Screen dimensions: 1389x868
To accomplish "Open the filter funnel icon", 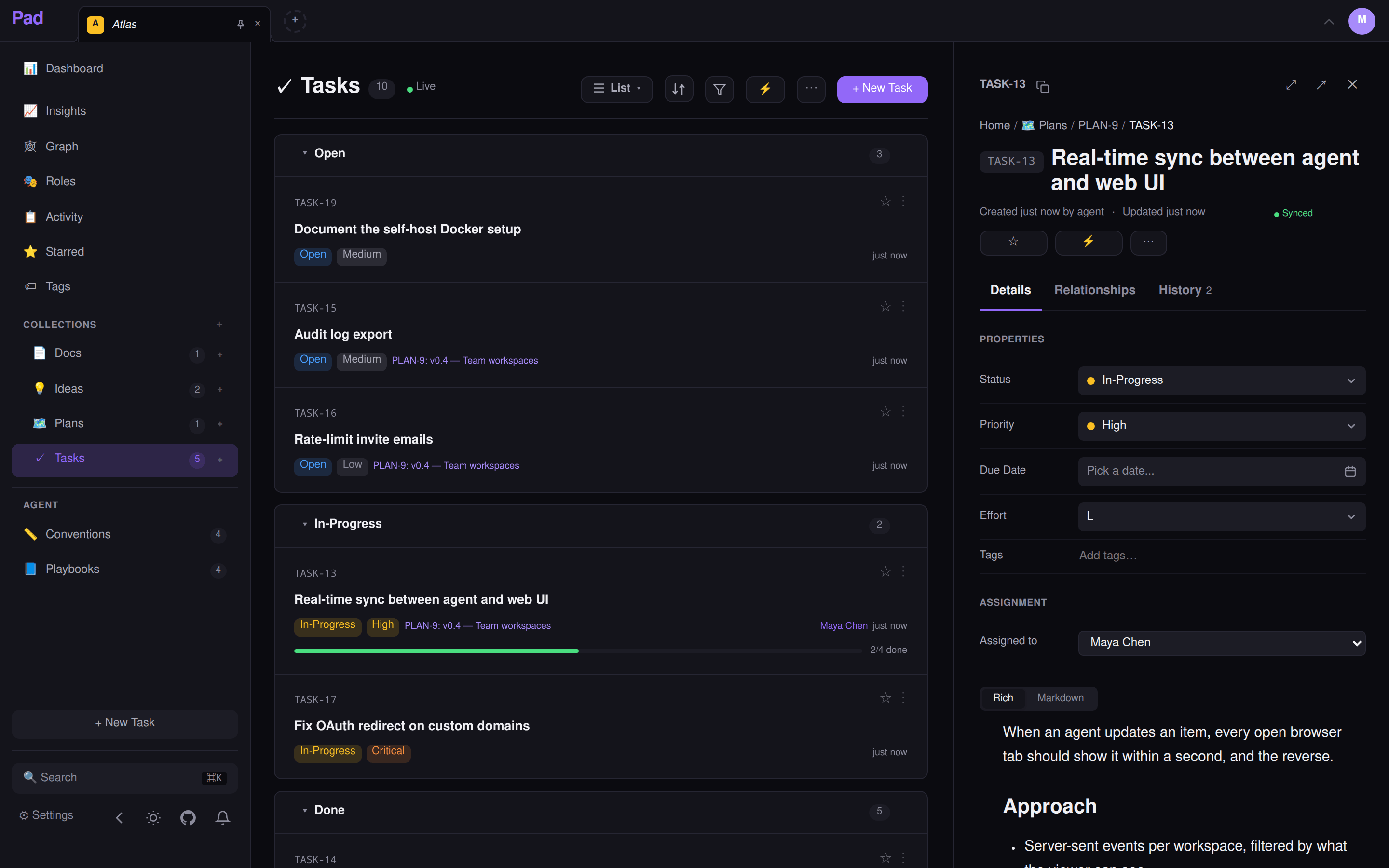I will pos(719,89).
